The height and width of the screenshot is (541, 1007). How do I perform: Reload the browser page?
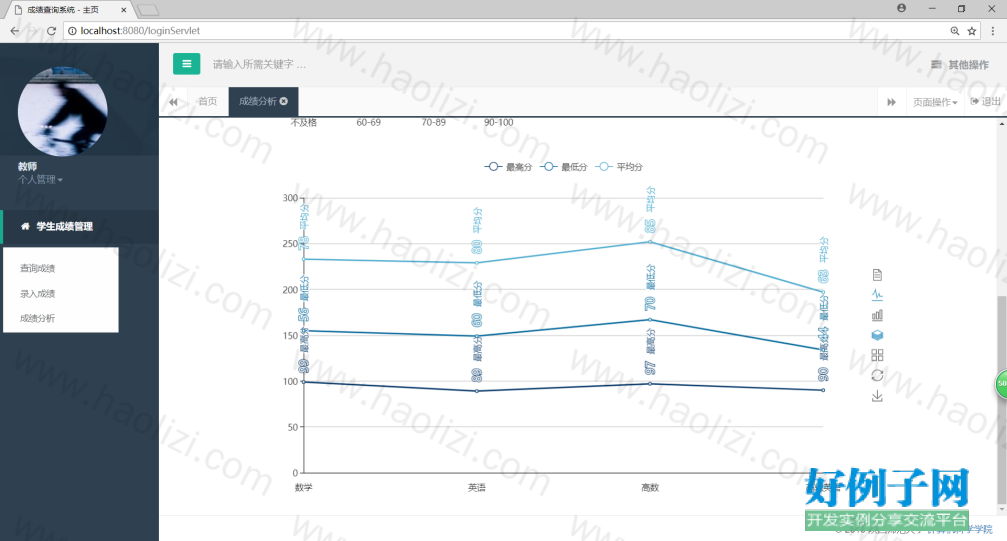pos(51,31)
